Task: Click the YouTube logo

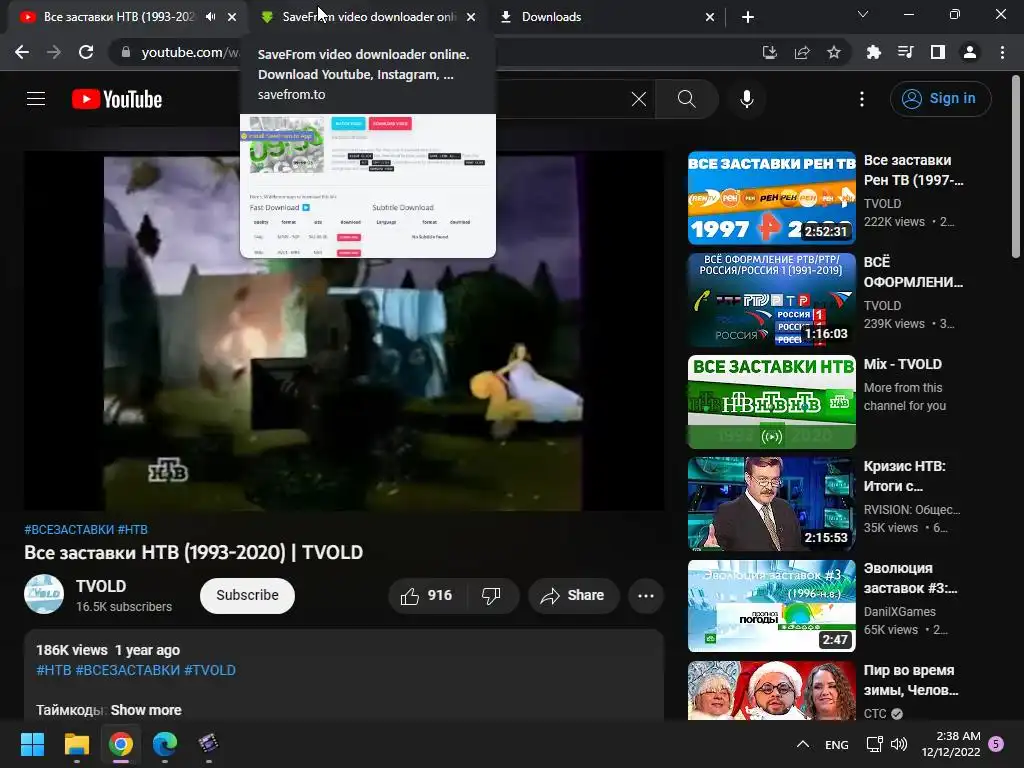Action: (117, 99)
